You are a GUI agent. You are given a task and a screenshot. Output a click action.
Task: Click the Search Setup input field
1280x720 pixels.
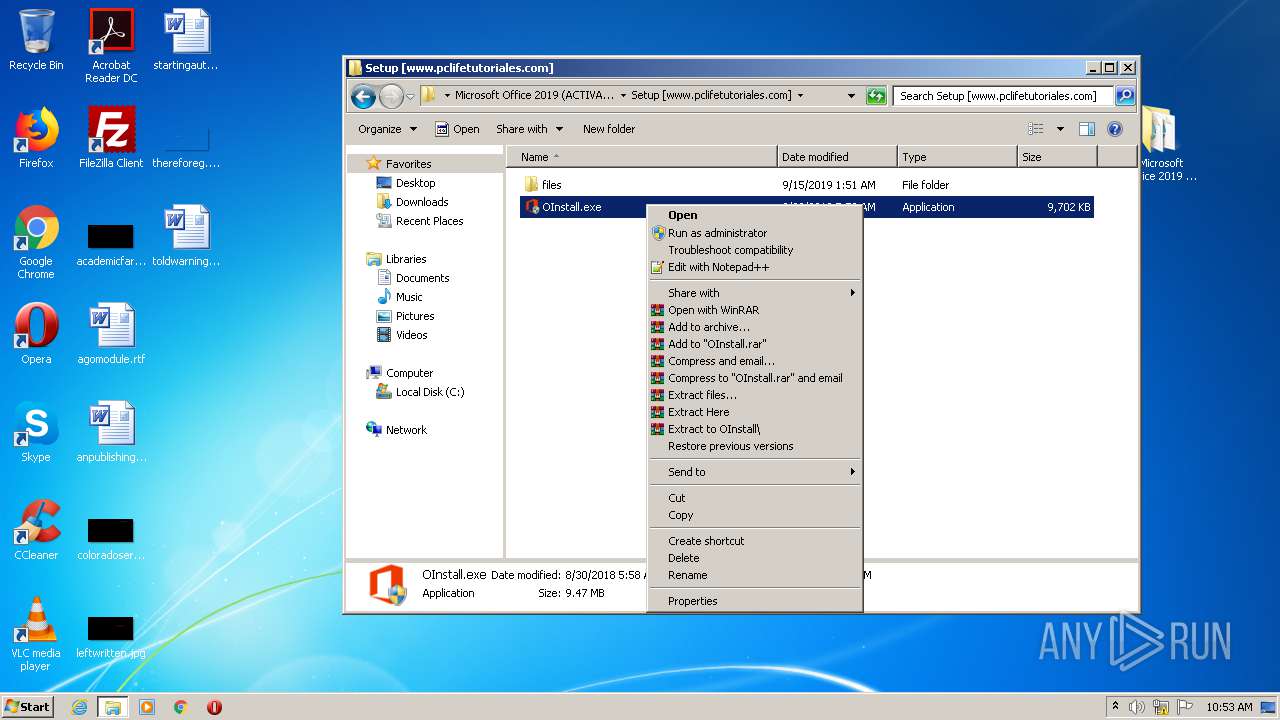click(x=1002, y=96)
